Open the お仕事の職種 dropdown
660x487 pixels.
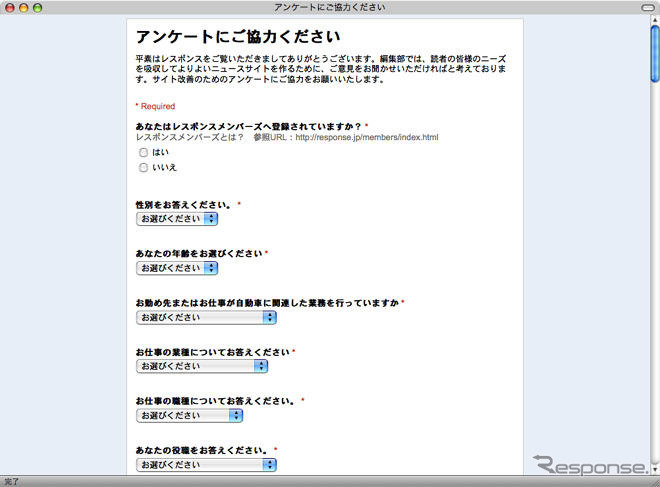click(x=189, y=415)
